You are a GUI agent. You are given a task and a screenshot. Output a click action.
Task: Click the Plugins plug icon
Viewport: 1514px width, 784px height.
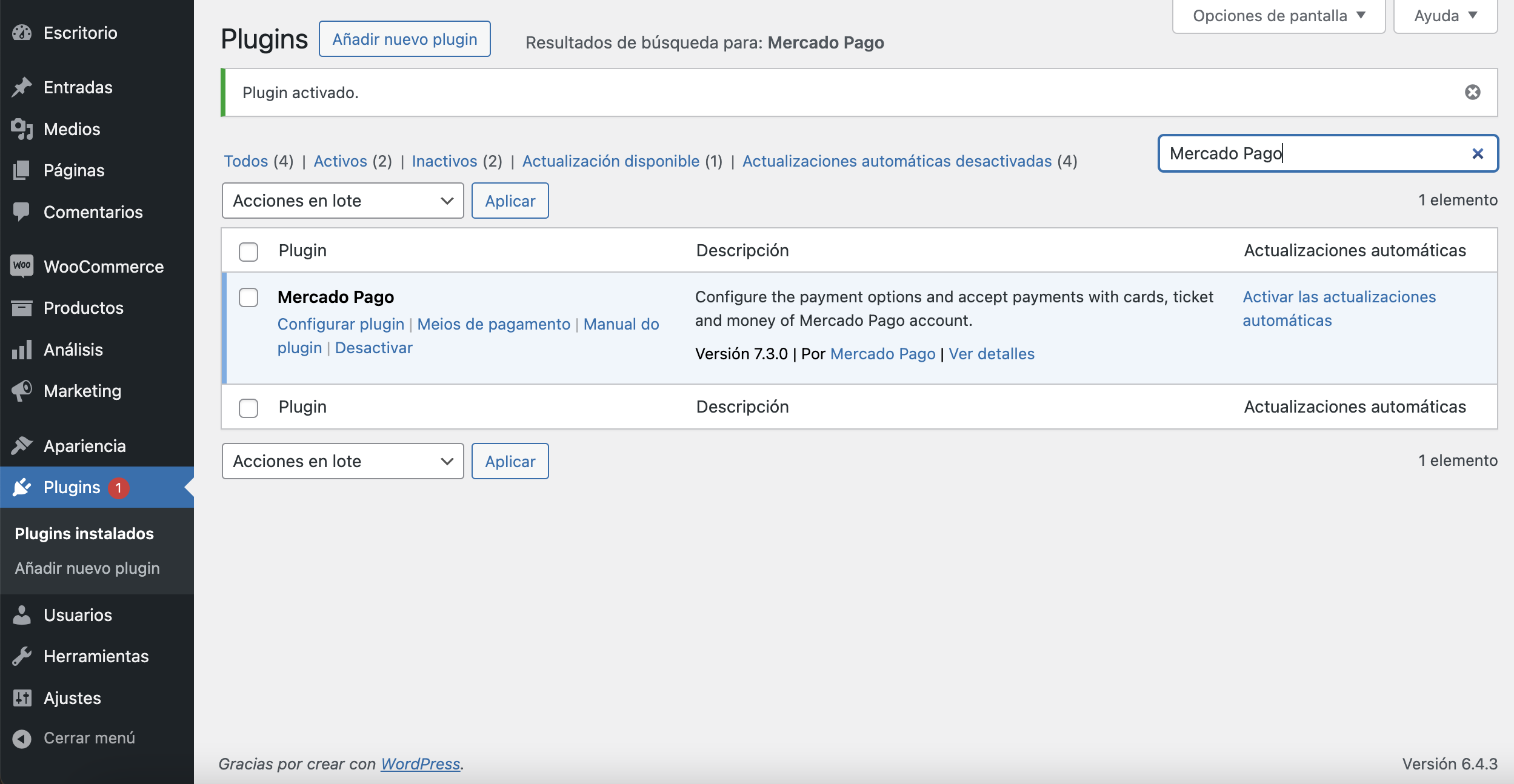tap(22, 487)
